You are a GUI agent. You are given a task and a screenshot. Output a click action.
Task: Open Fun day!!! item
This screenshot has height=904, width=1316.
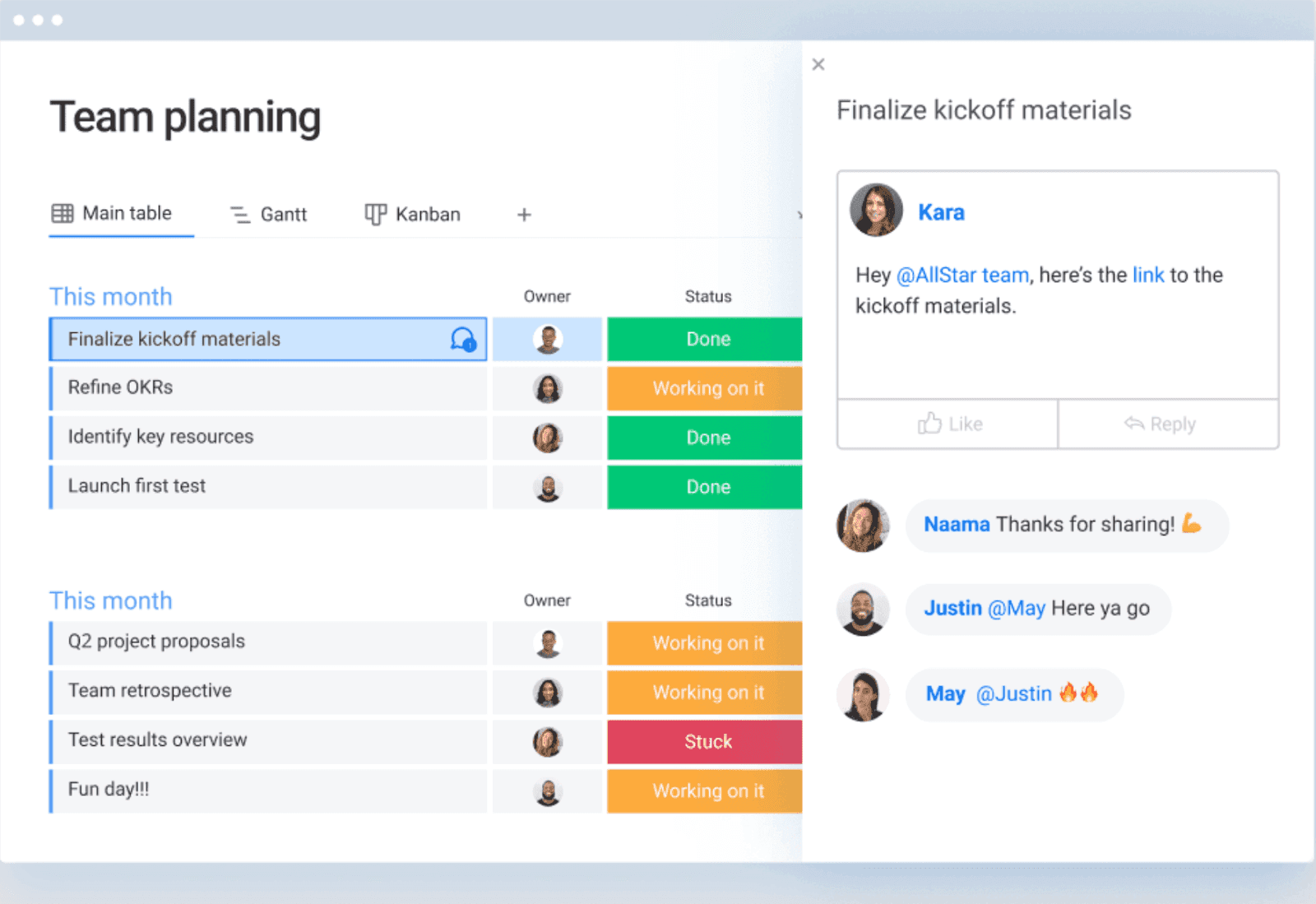268,790
